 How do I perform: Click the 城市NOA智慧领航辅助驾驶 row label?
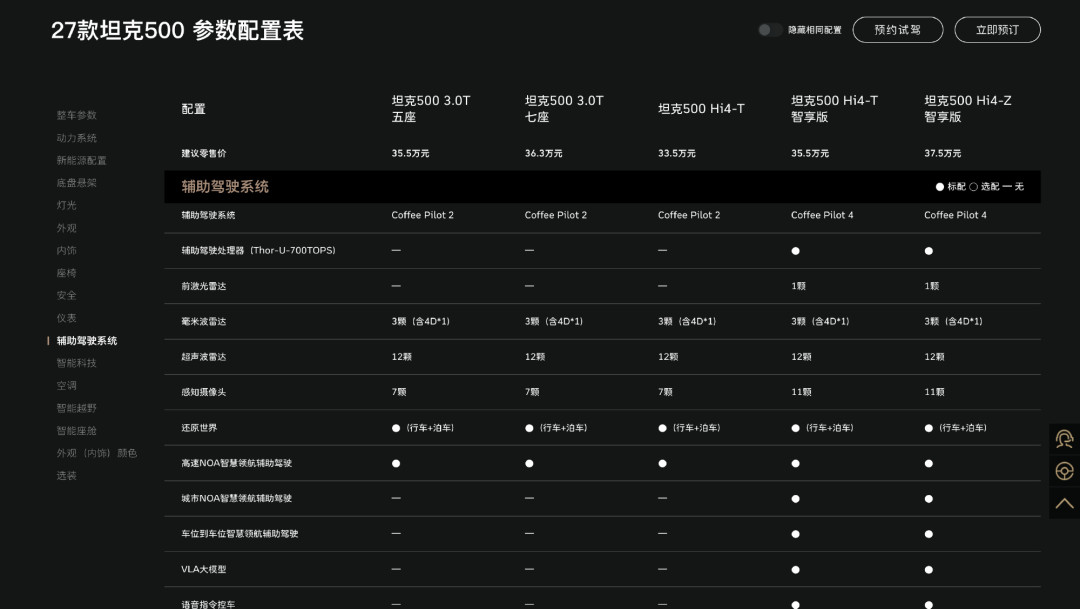click(237, 498)
